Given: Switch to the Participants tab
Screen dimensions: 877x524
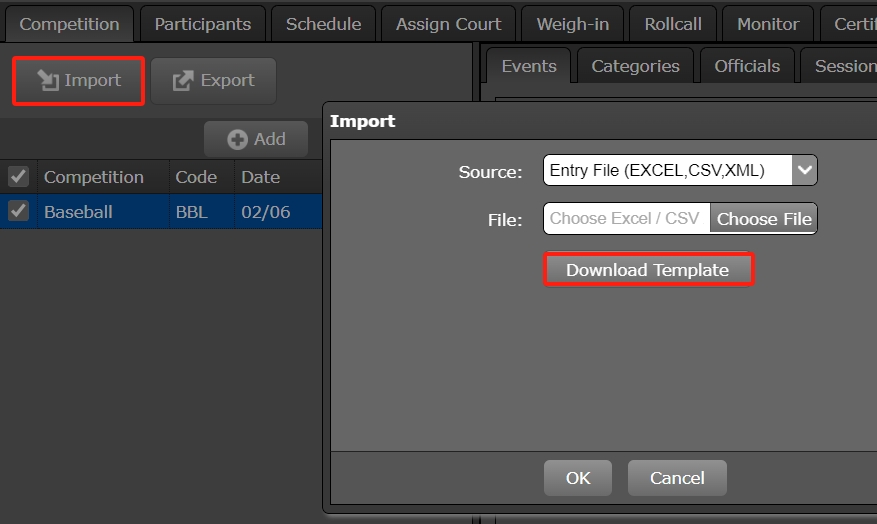Looking at the screenshot, I should click(x=202, y=24).
